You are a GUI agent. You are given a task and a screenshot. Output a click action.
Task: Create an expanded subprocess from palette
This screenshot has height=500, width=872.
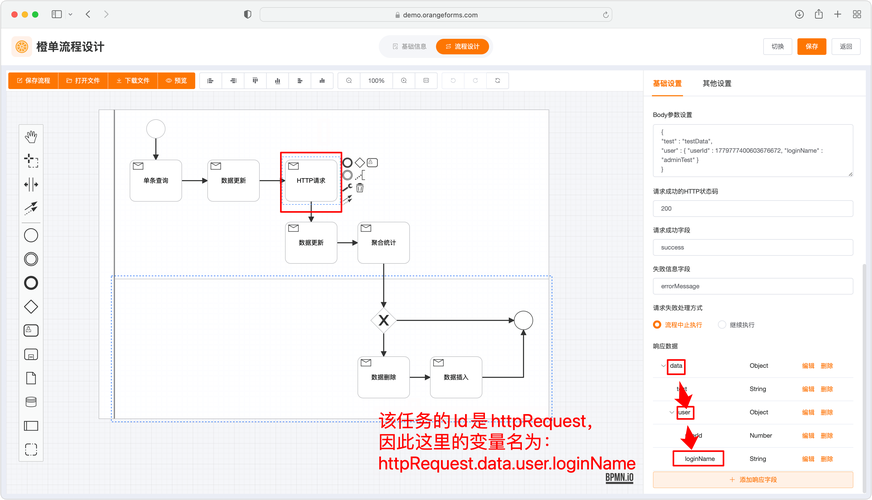(31, 354)
